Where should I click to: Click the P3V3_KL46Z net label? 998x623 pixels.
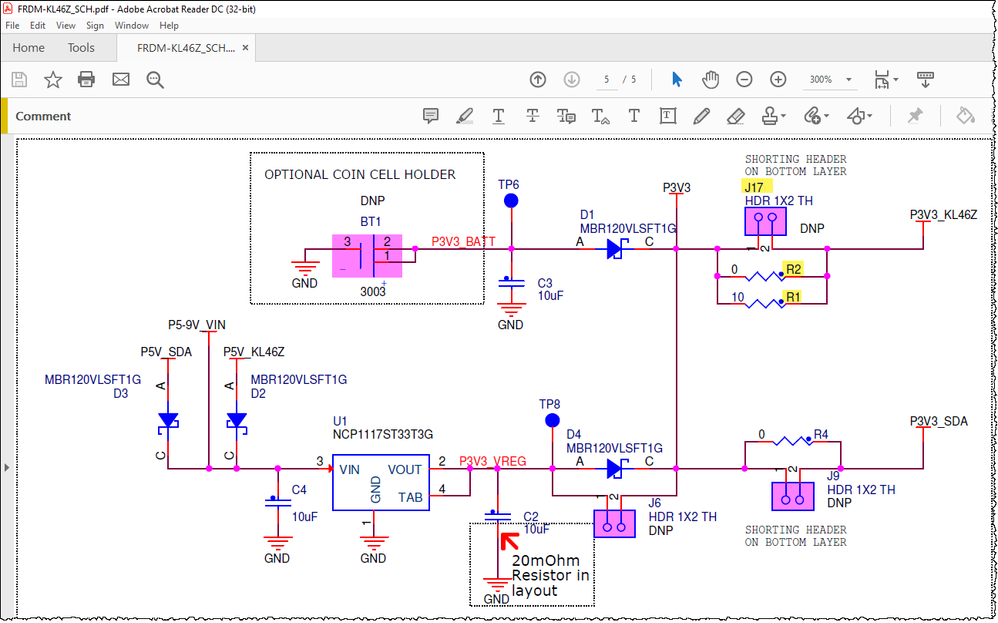[x=943, y=215]
